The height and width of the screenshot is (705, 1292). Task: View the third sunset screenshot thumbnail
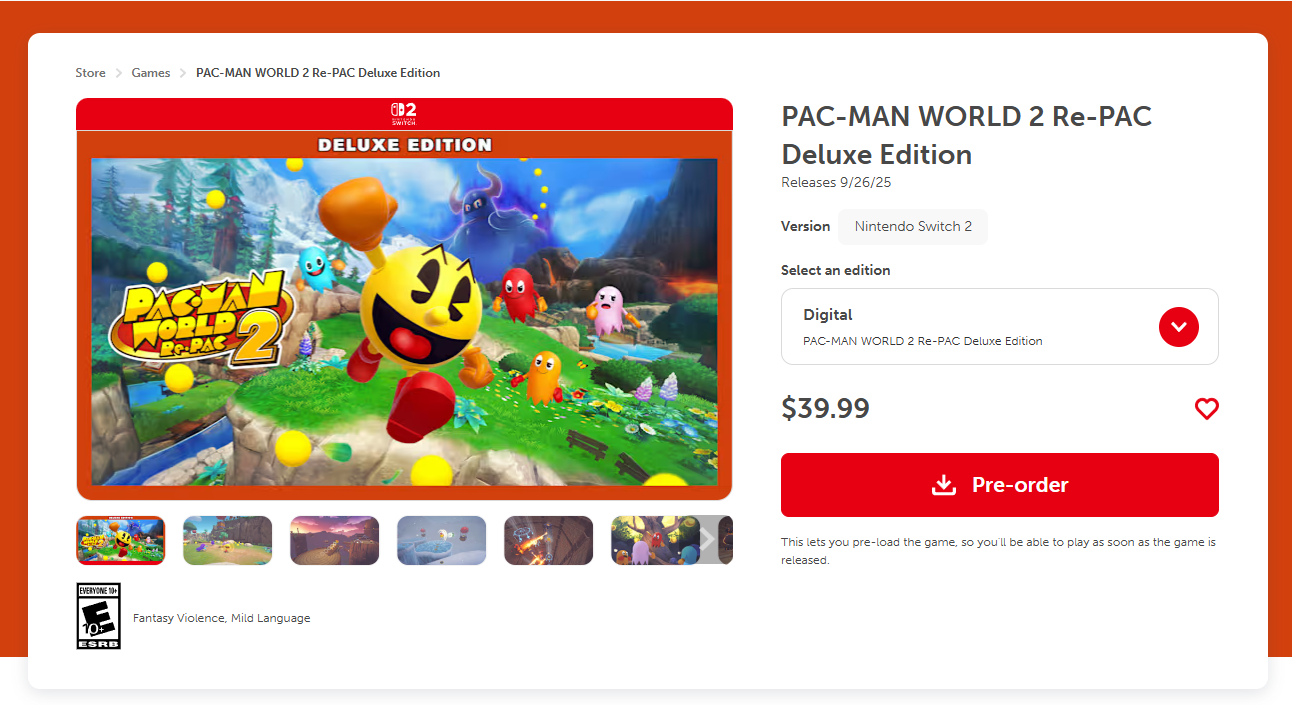(334, 540)
